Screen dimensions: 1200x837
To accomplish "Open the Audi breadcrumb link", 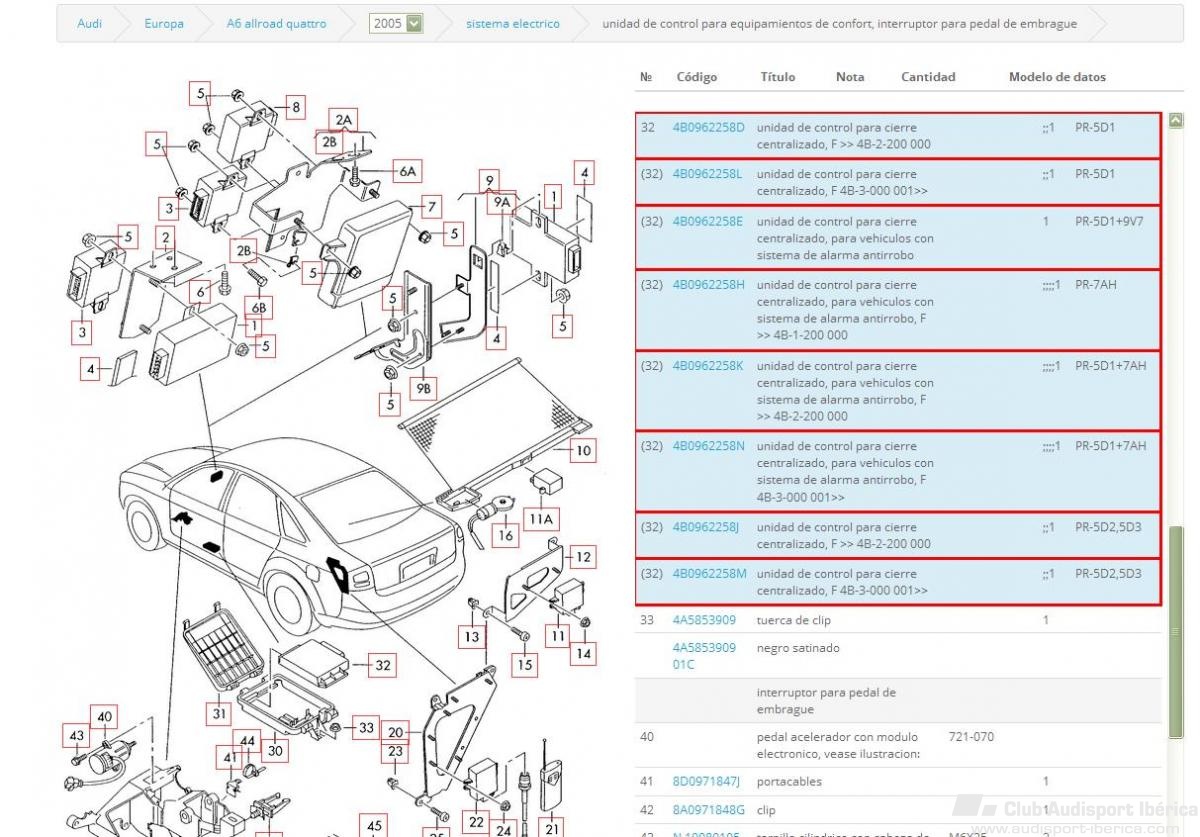I will [89, 23].
